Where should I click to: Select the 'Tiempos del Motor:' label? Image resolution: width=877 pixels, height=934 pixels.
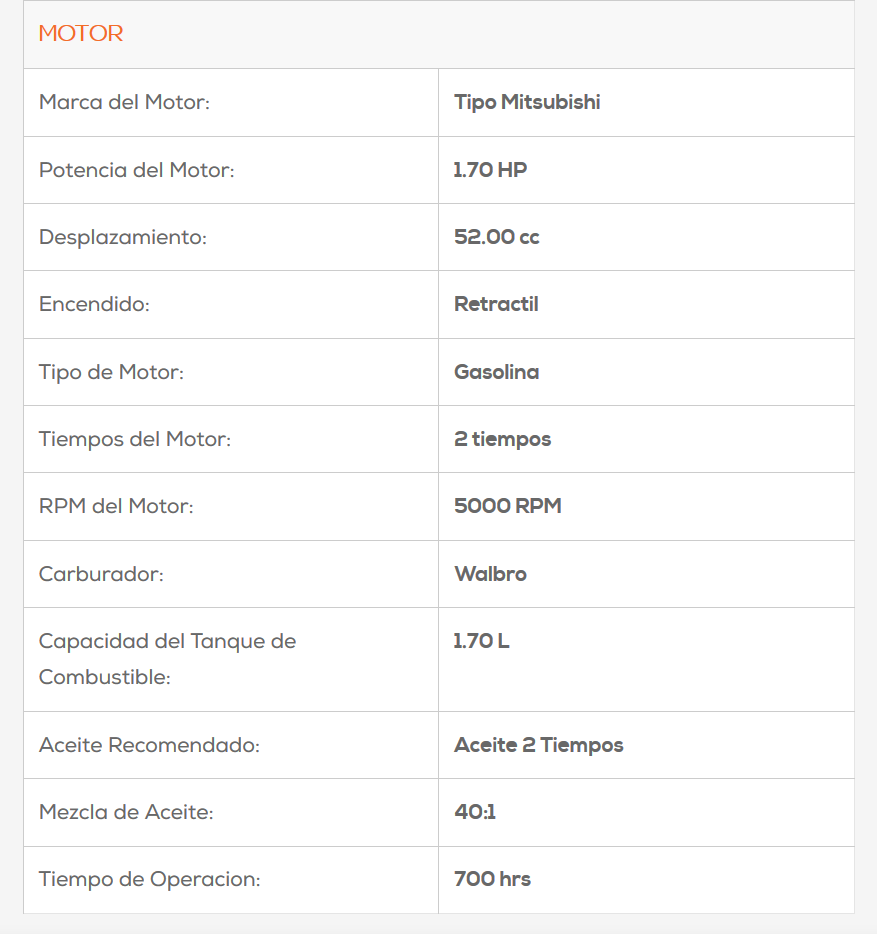[x=134, y=439]
